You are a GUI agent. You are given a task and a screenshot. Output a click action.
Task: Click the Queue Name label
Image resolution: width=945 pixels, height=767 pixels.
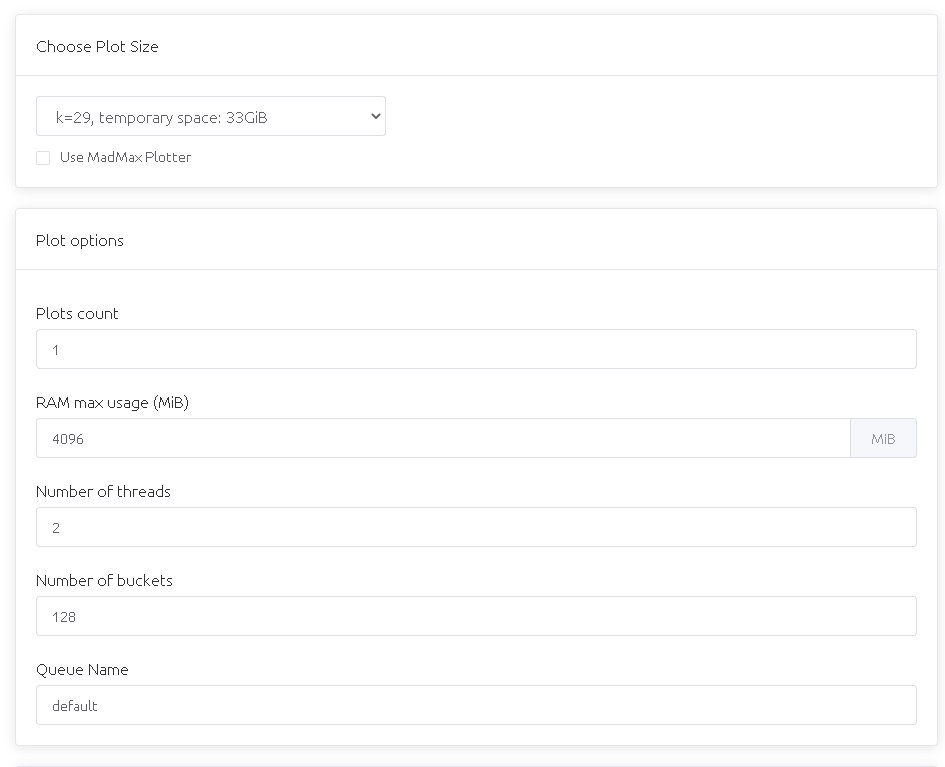pos(82,669)
